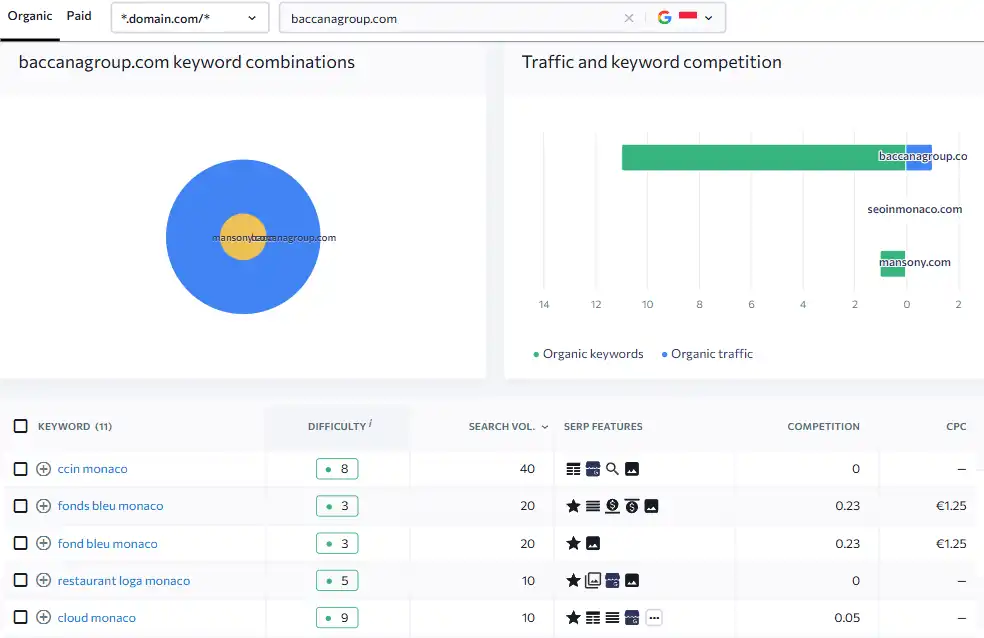Click single image icon in restaurant loga monaco row
This screenshot has width=984, height=638.
pos(632,581)
